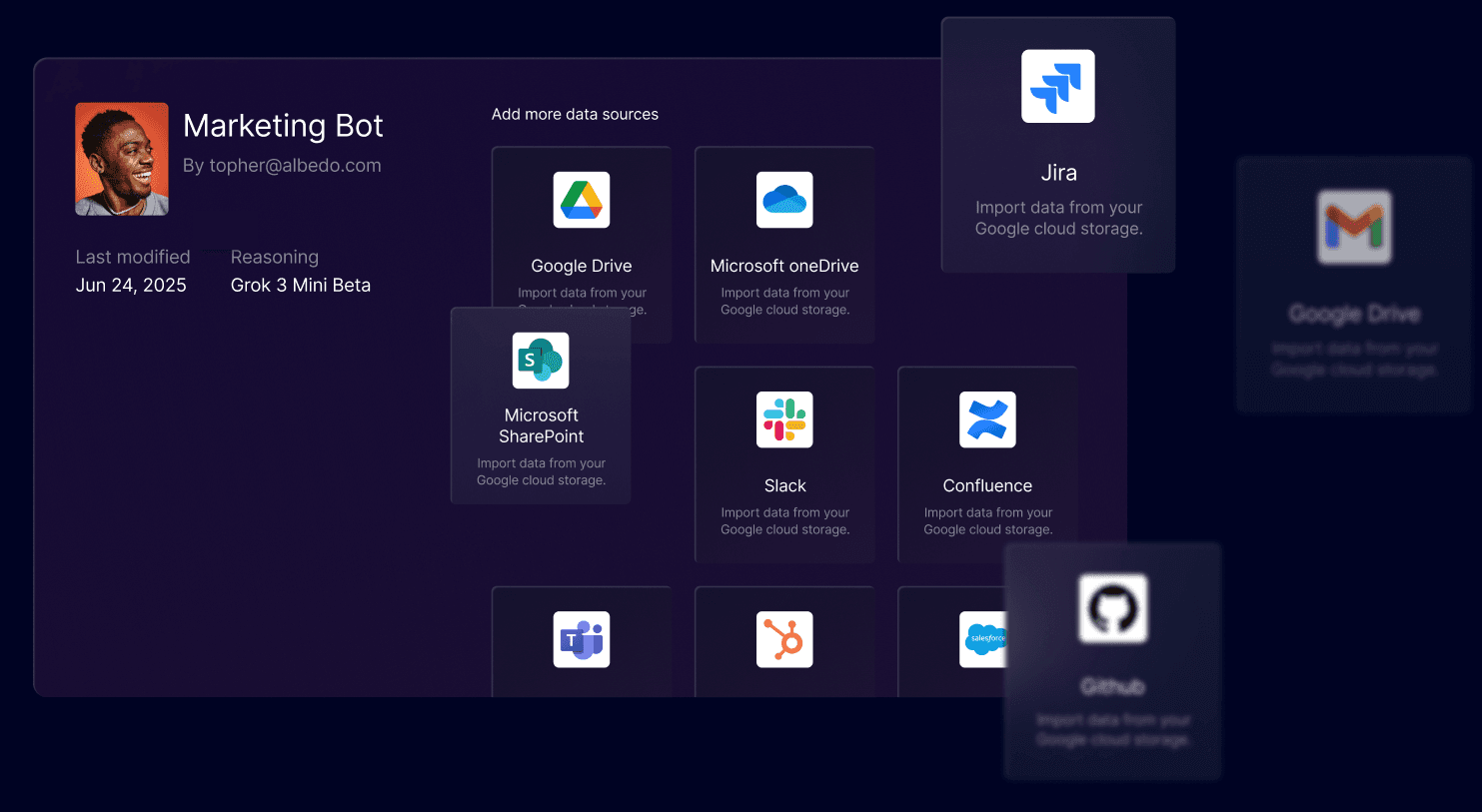Click the Confluence card name
This screenshot has height=812, width=1482.
tap(987, 486)
